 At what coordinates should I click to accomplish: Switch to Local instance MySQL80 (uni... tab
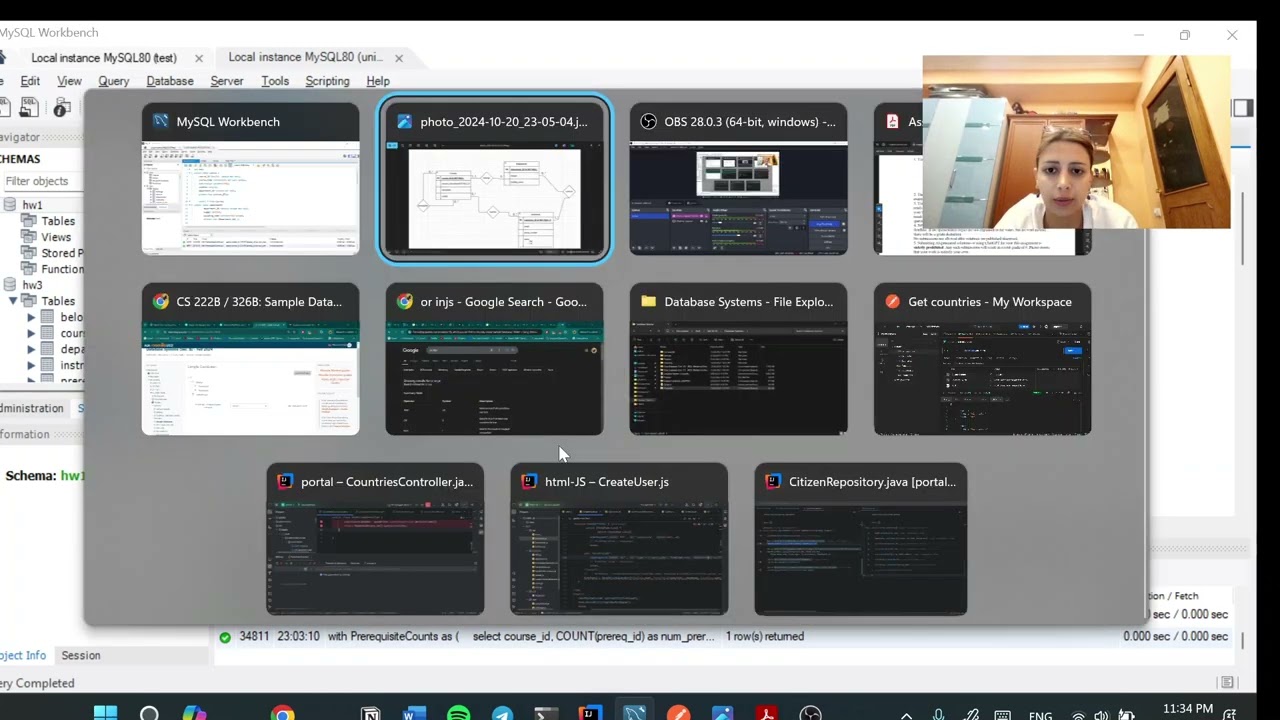tap(305, 58)
